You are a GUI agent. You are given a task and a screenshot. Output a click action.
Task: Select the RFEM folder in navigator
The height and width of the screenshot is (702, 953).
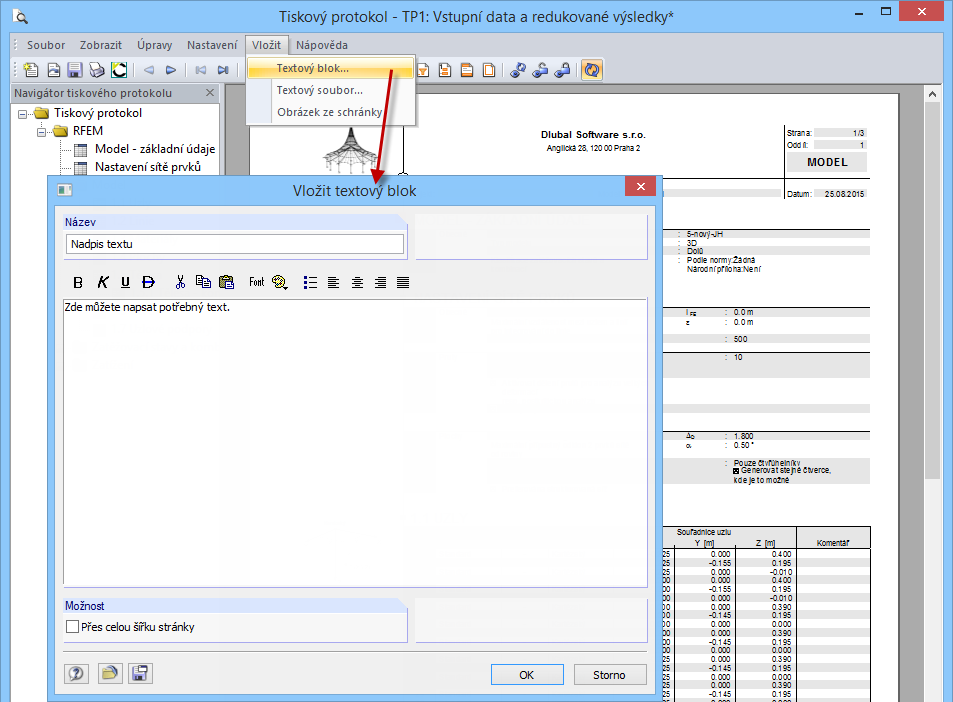[88, 131]
